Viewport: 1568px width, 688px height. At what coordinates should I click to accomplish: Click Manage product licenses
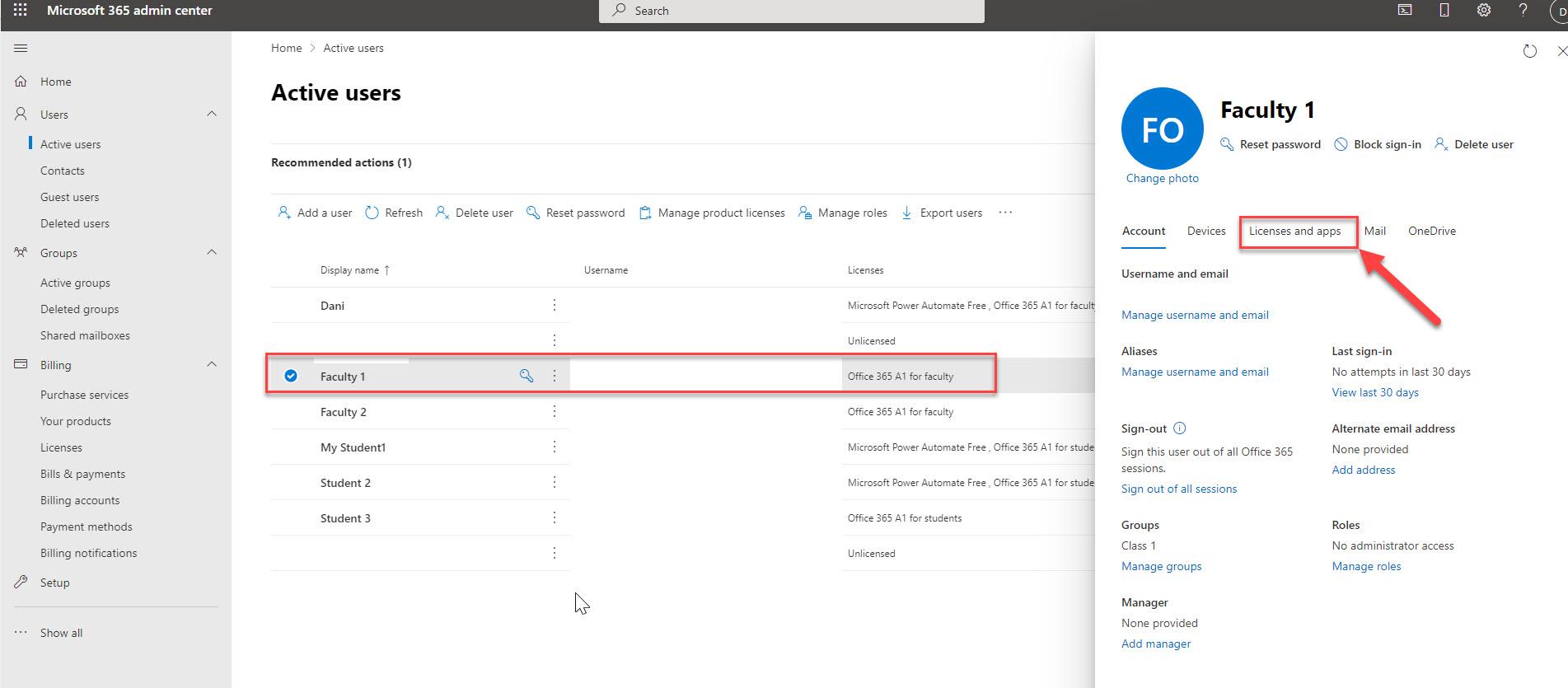coord(712,213)
